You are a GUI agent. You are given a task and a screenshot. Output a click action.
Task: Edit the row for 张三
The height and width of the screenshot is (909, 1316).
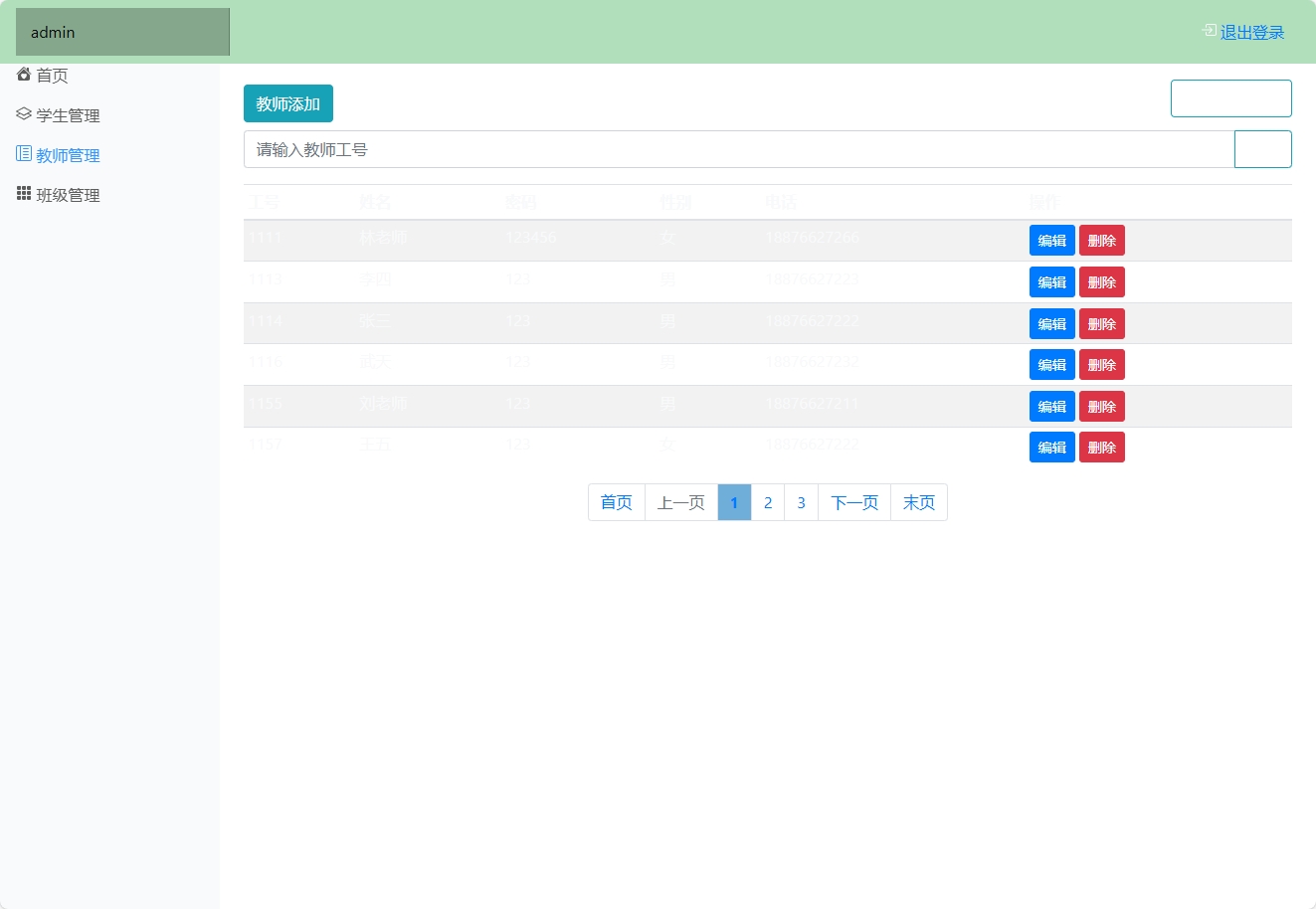[1051, 323]
